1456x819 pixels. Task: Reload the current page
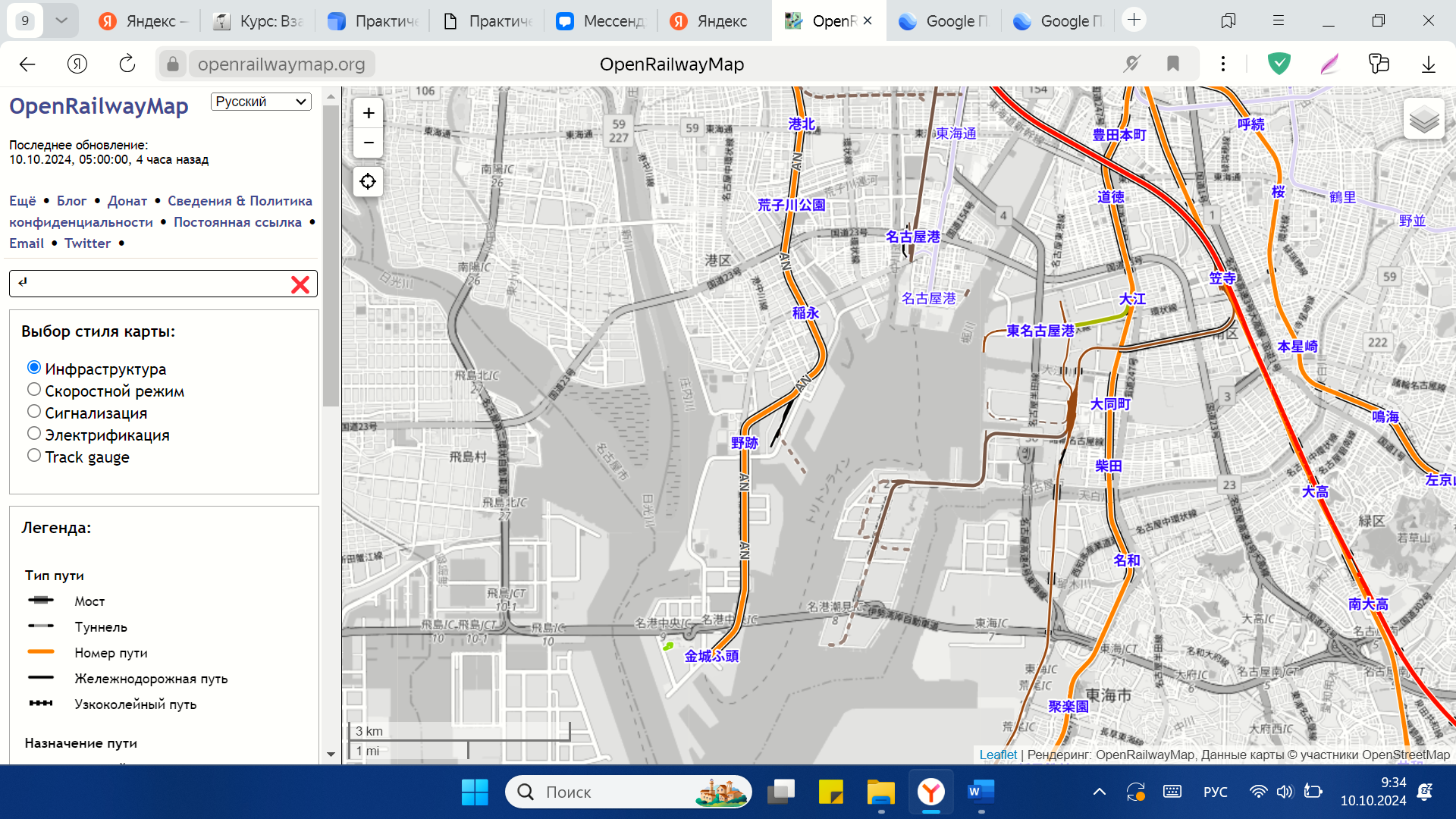click(127, 64)
